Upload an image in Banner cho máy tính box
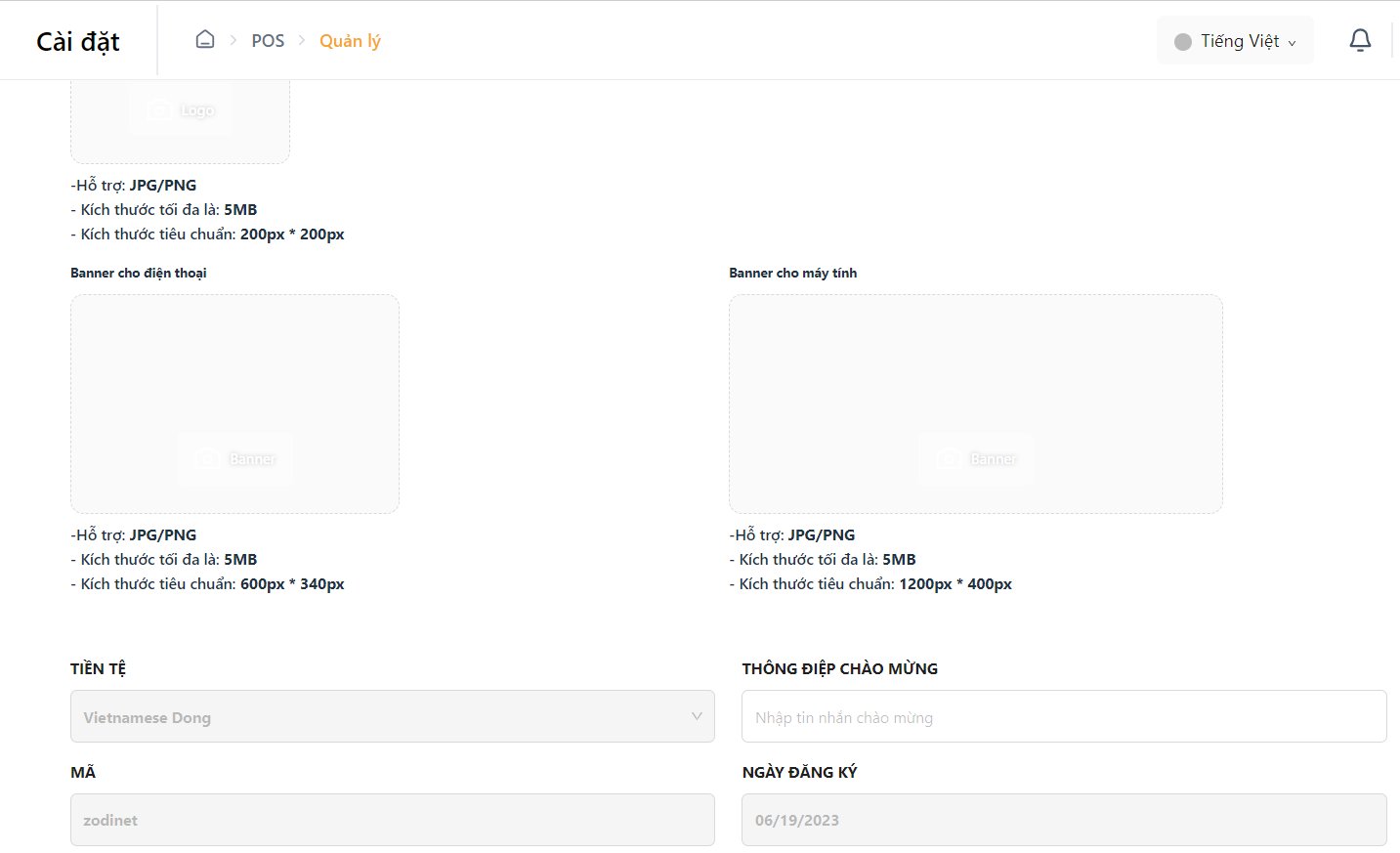The height and width of the screenshot is (853, 1400). pos(976,404)
